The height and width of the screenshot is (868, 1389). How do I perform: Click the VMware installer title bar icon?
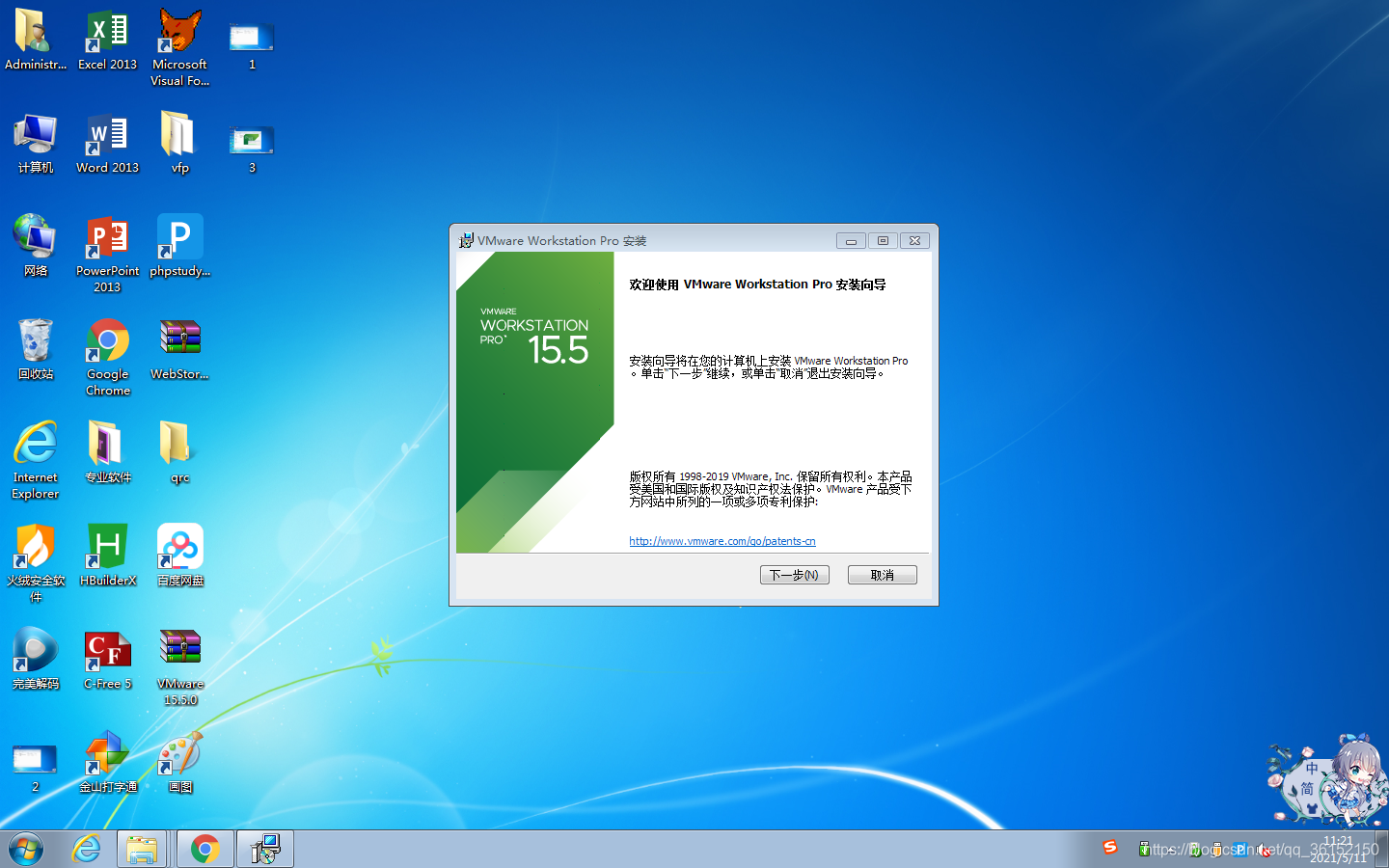tap(466, 240)
